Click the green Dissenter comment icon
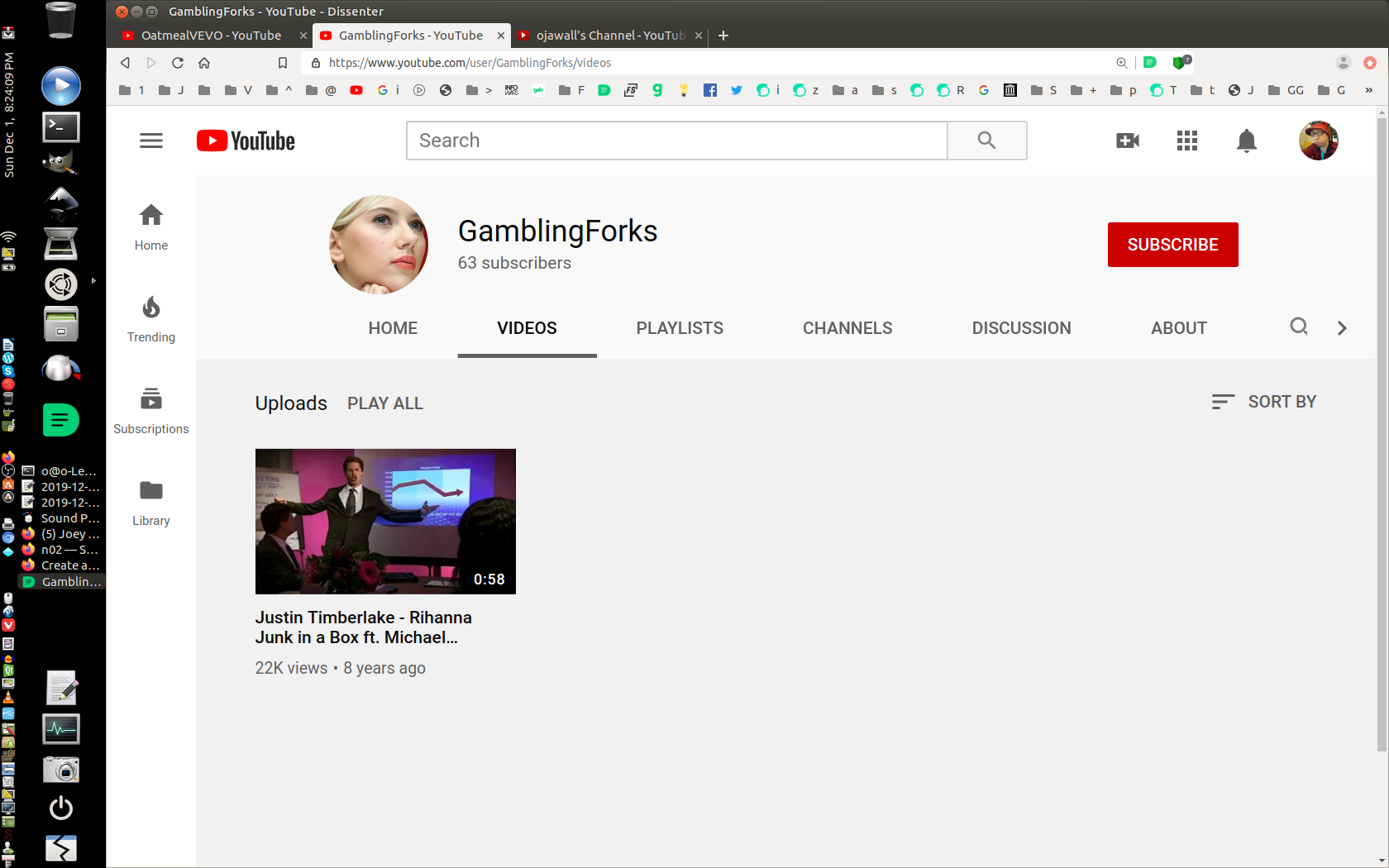This screenshot has height=868, width=1389. pos(1150,63)
